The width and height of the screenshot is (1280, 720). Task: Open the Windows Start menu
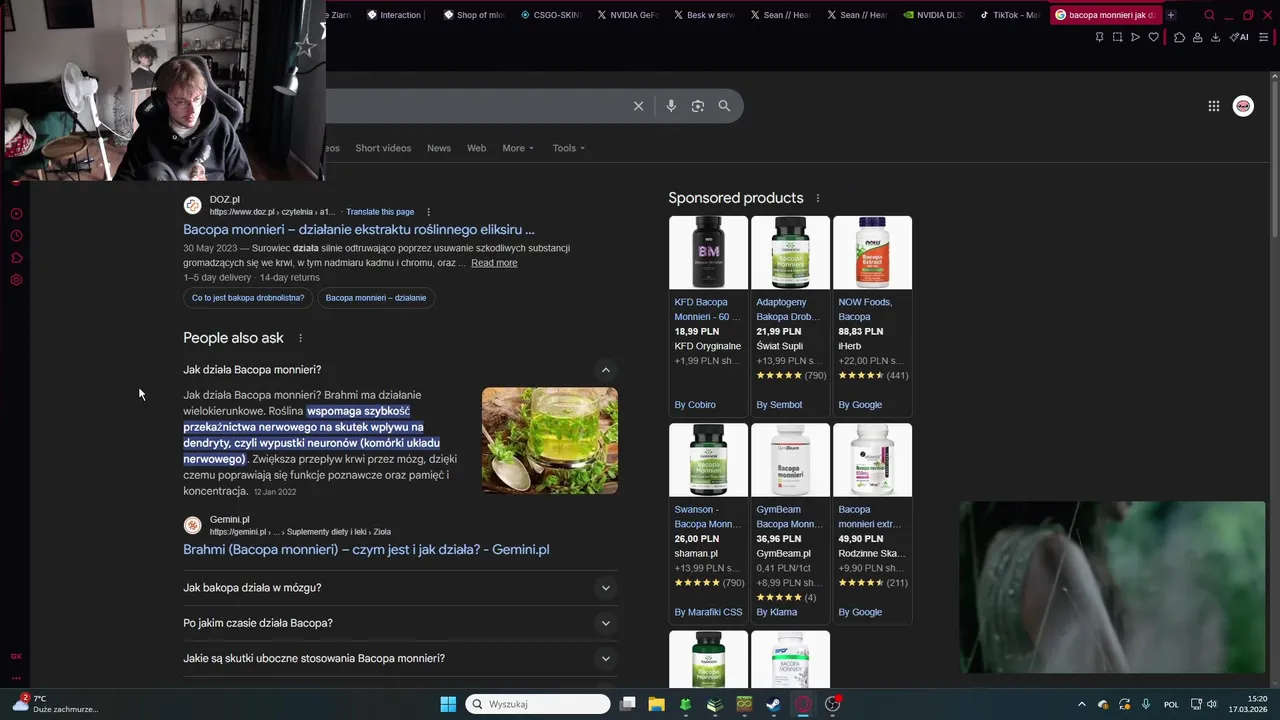tap(448, 704)
